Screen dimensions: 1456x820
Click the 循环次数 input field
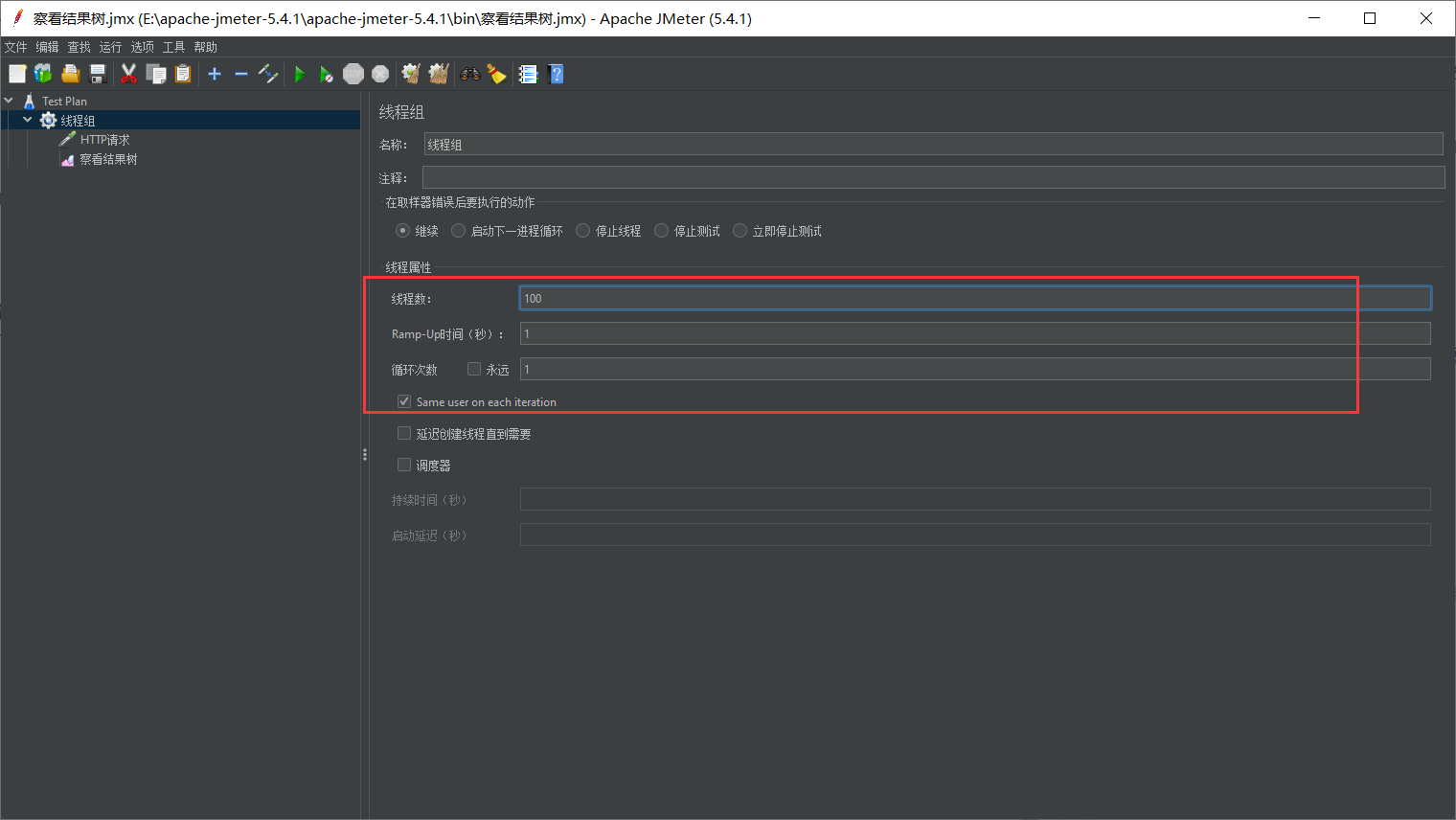[x=975, y=369]
